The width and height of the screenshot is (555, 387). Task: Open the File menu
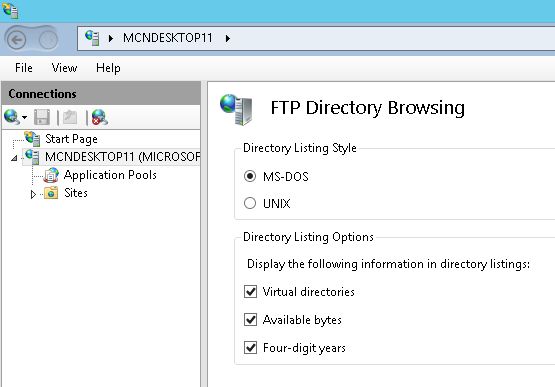[24, 68]
